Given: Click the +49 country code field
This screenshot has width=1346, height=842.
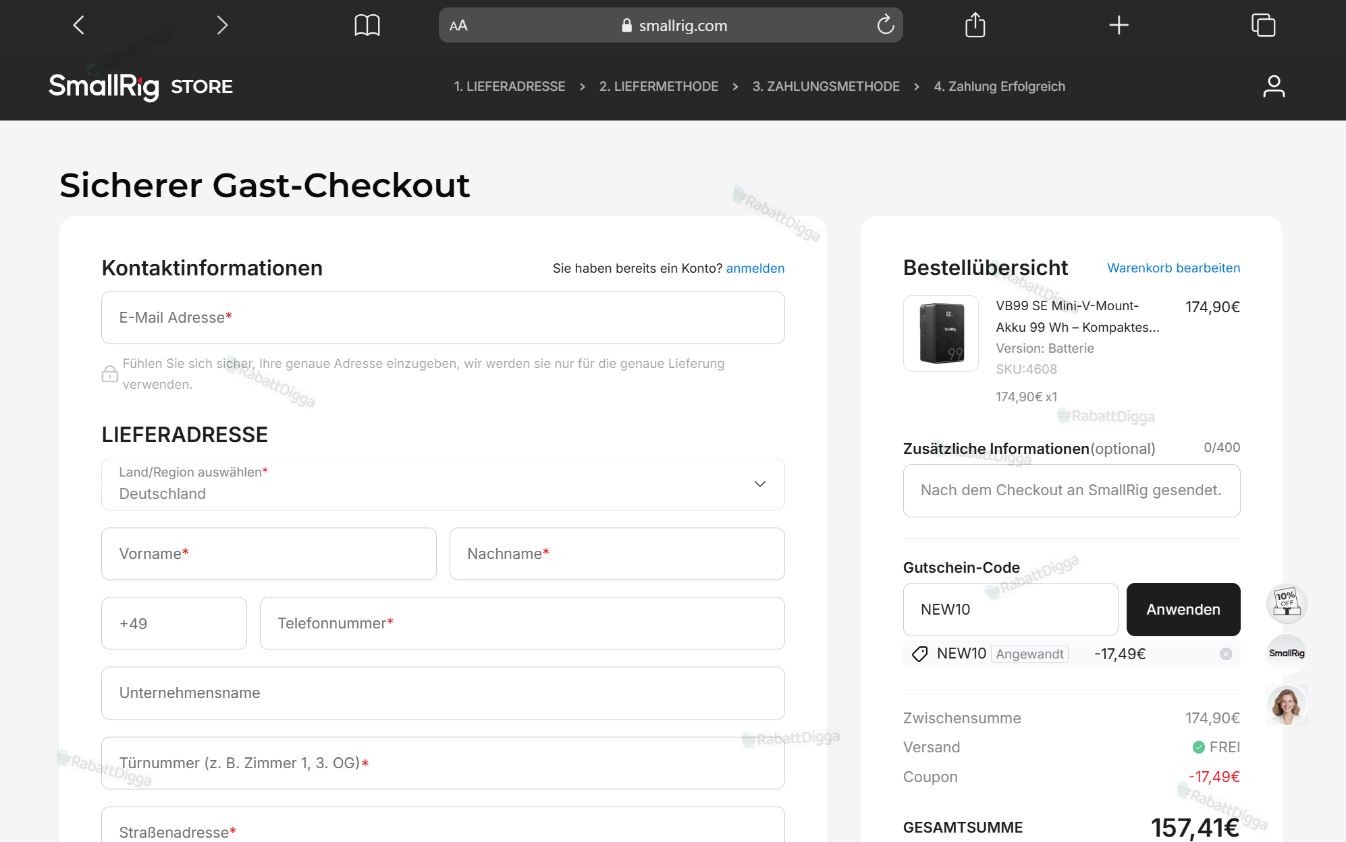Looking at the screenshot, I should point(174,623).
